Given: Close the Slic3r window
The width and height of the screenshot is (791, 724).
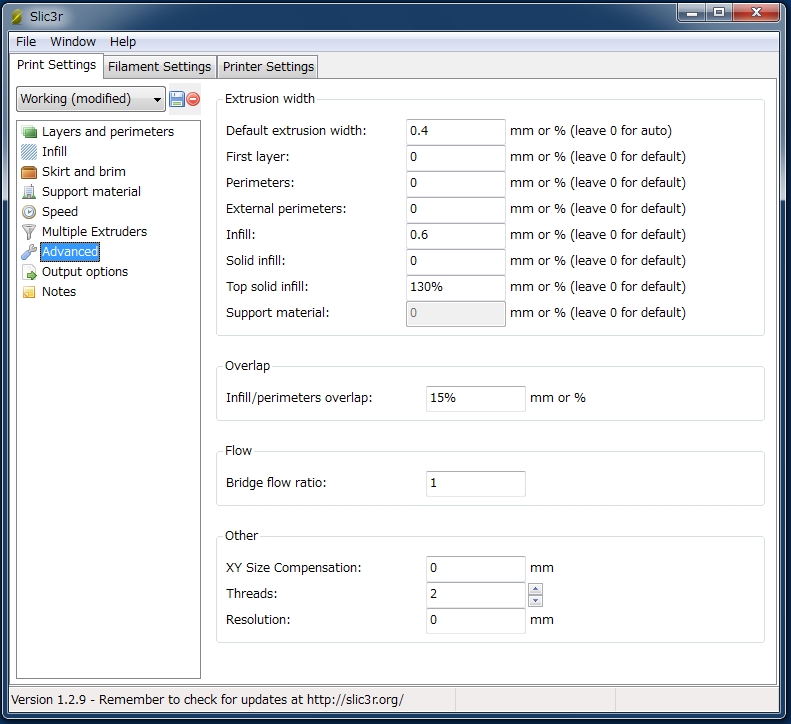Looking at the screenshot, I should coord(756,13).
